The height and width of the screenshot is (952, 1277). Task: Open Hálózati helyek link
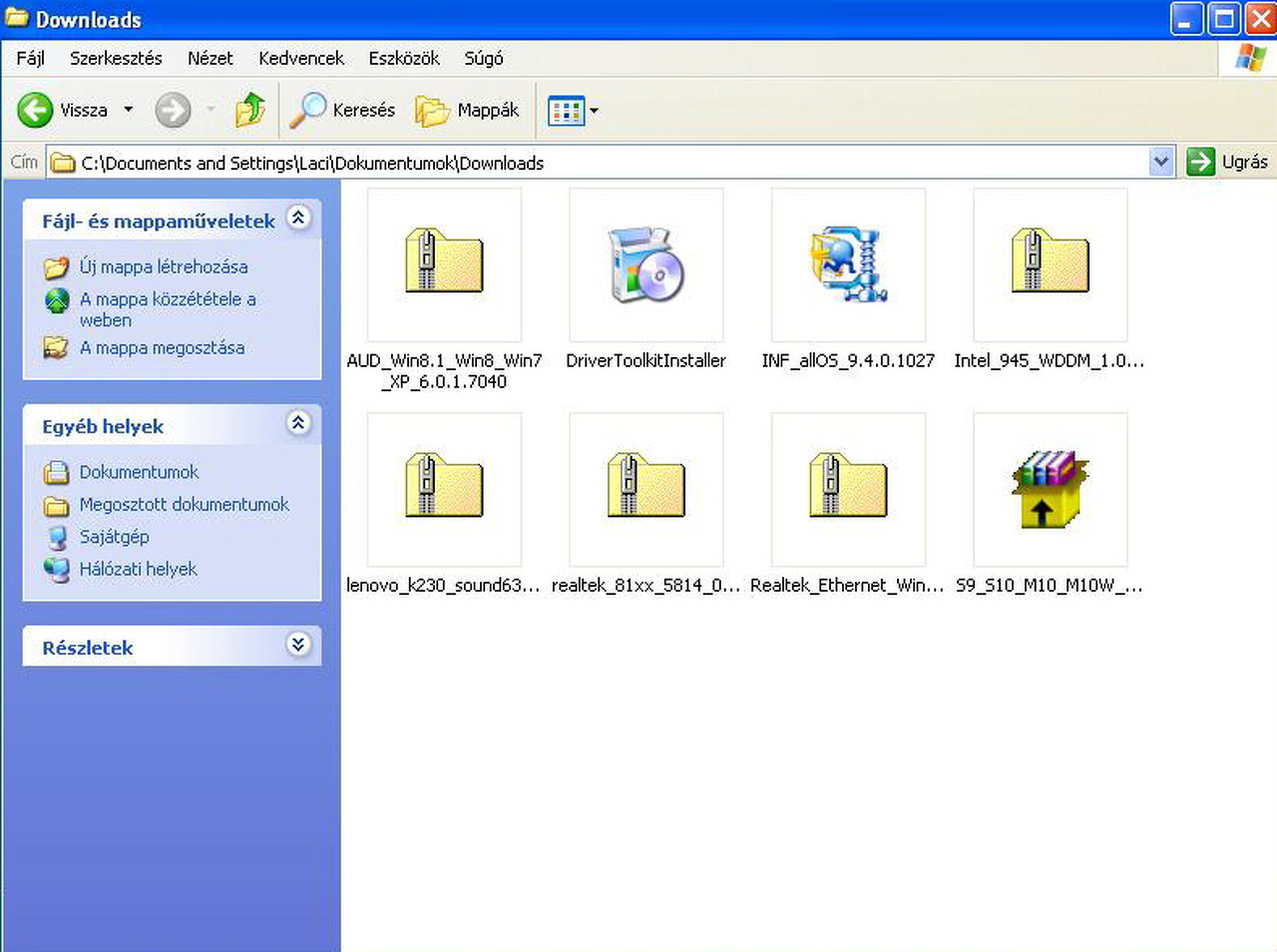pos(139,569)
